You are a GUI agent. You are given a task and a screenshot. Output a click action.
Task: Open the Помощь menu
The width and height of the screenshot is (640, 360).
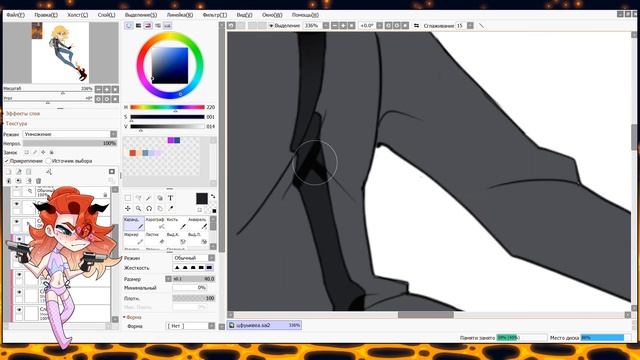305,15
